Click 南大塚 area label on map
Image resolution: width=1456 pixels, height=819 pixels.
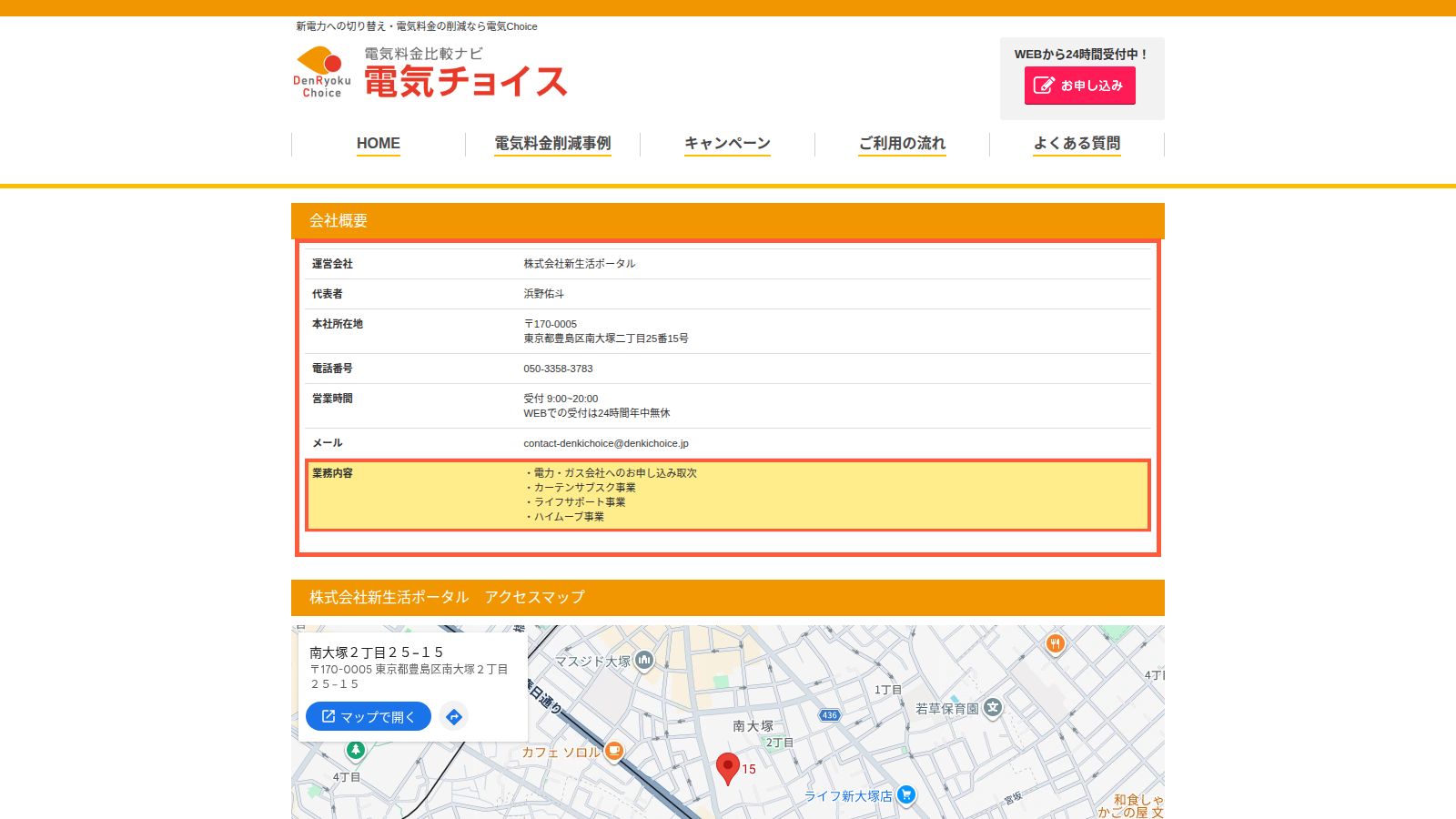(753, 726)
